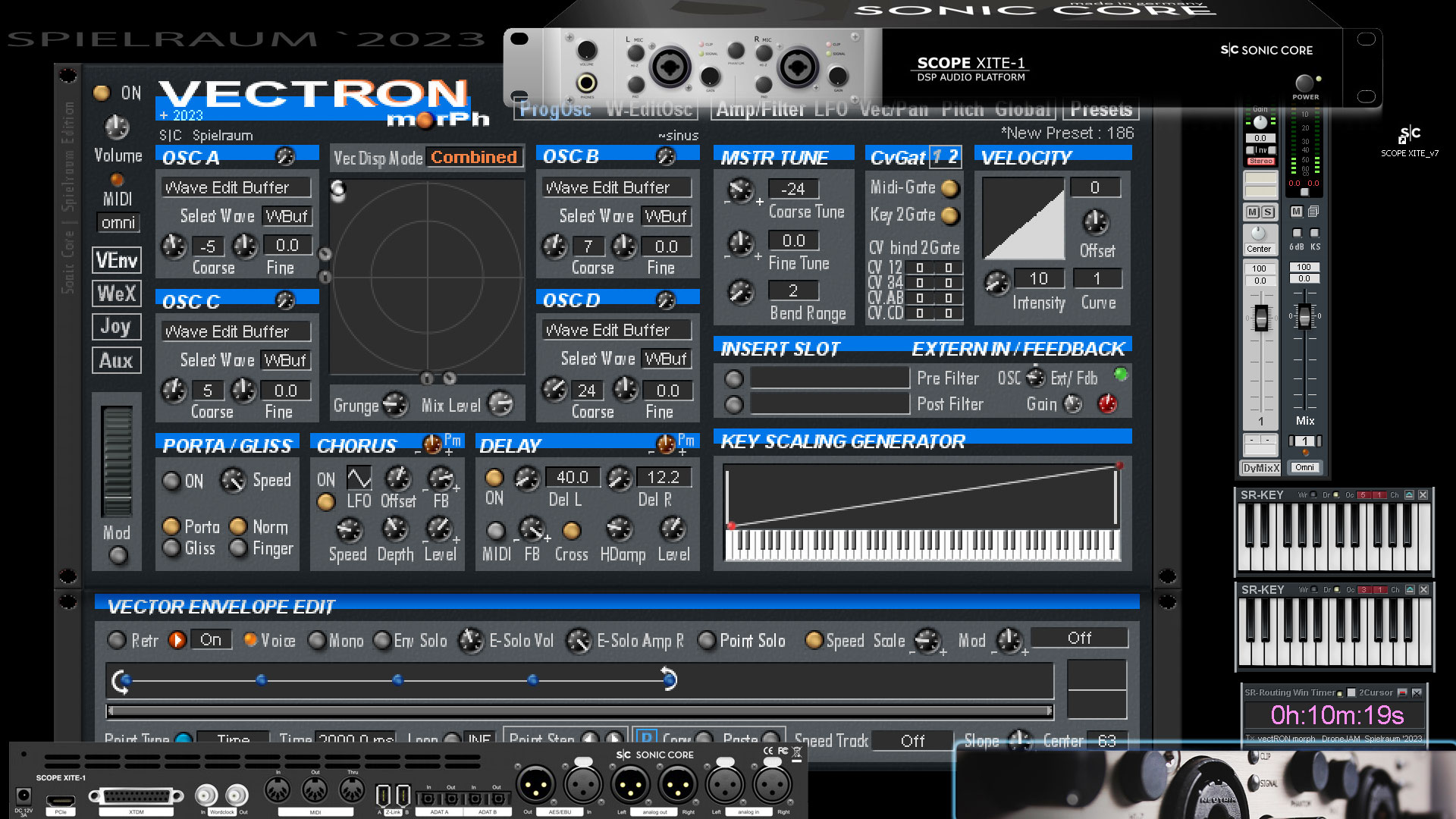The image size is (1456, 819).
Task: Click the OSC D Fine knob
Action: (x=626, y=390)
